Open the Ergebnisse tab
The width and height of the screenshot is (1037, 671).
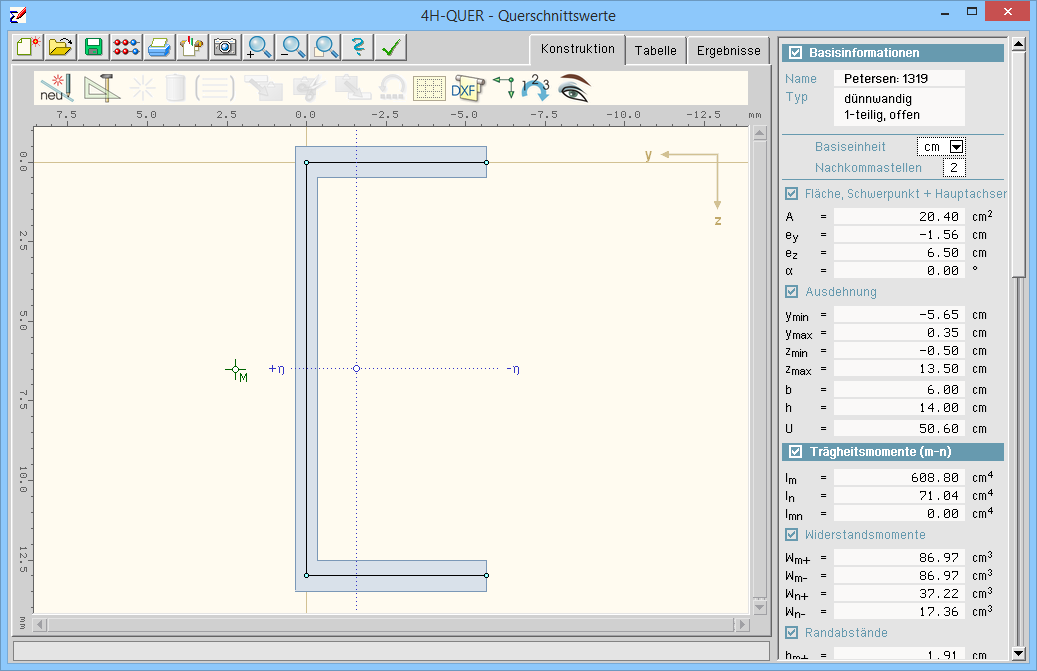(x=728, y=50)
